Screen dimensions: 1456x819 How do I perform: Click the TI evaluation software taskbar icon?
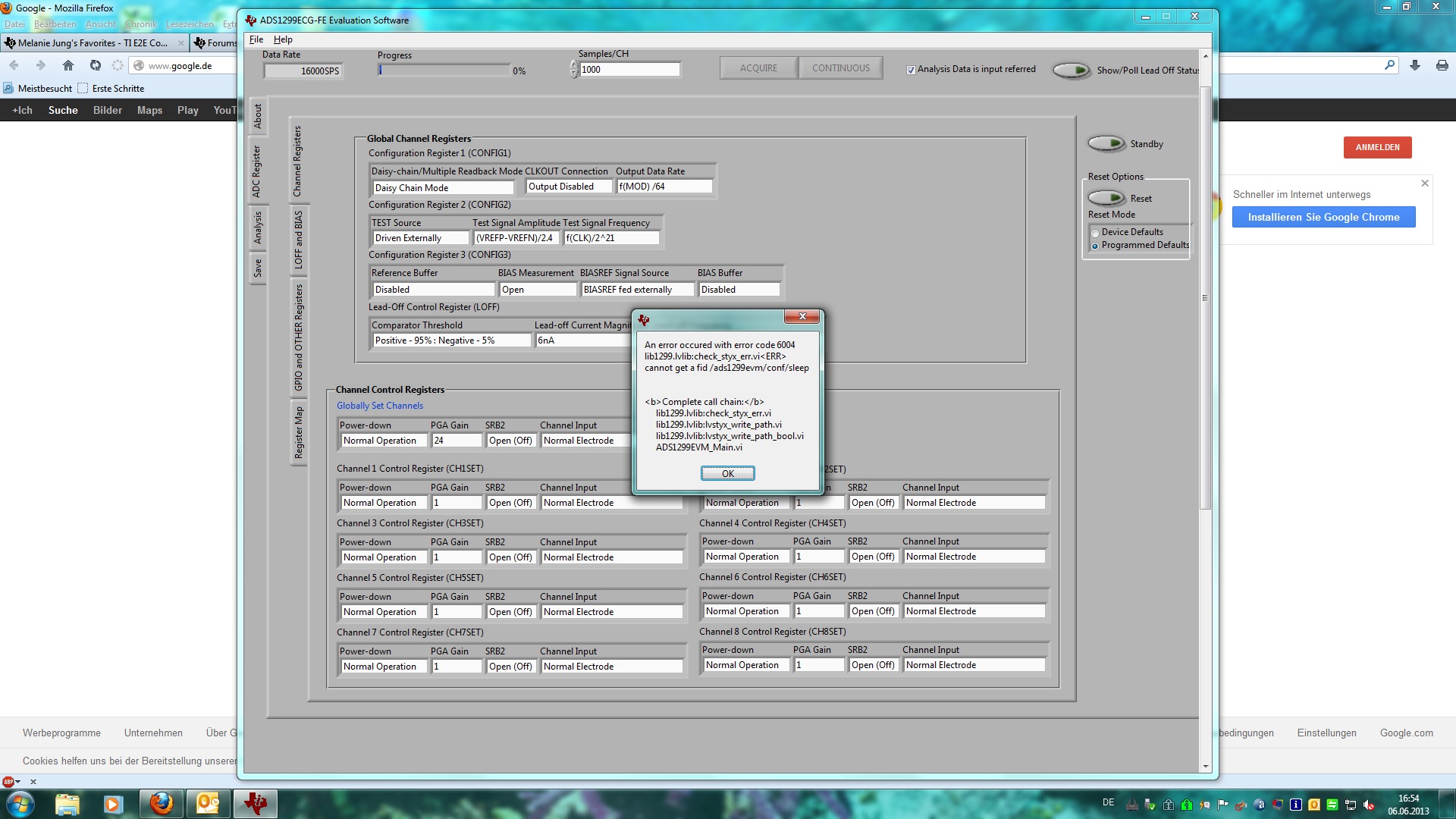[255, 803]
